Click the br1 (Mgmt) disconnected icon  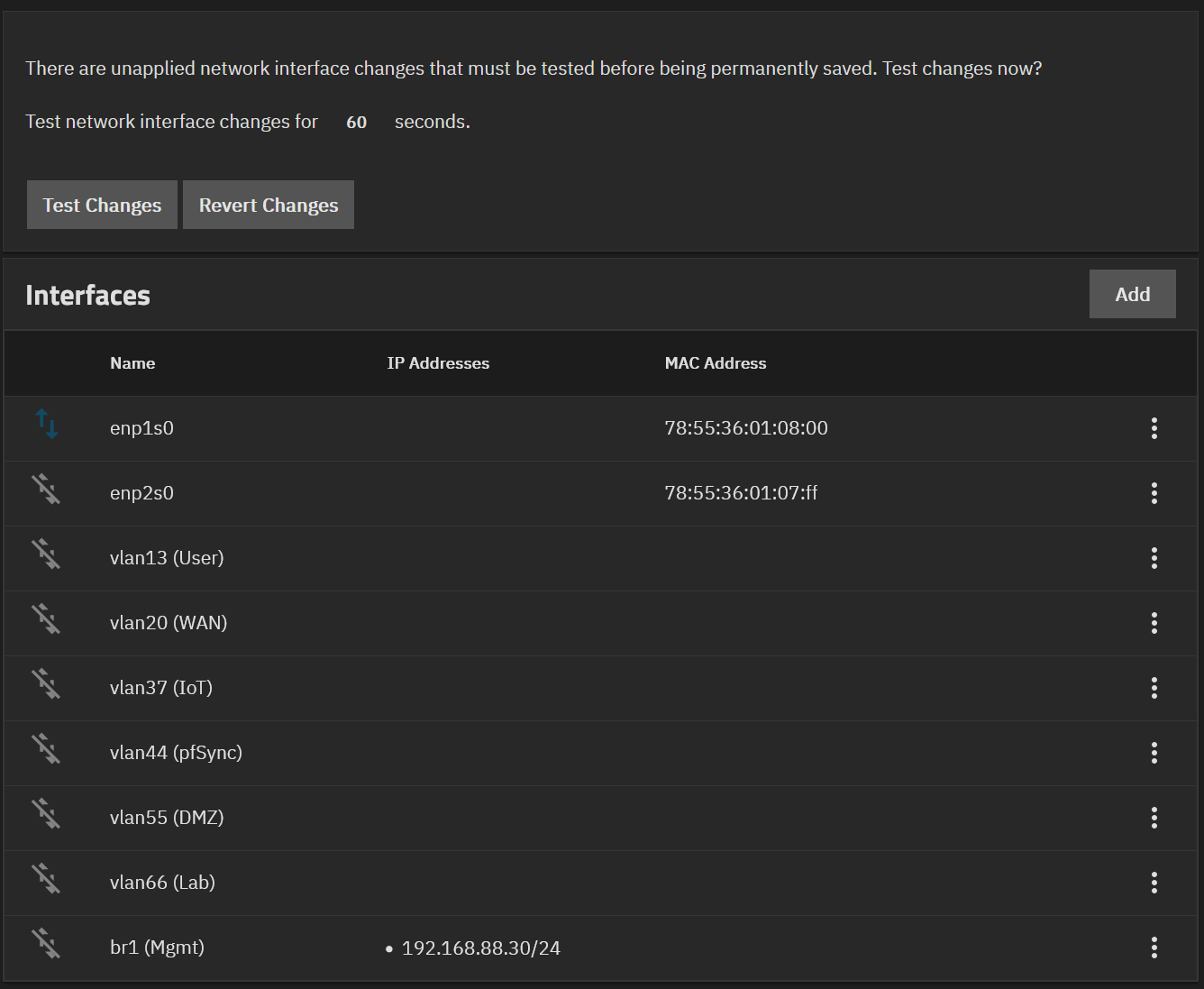[46, 944]
